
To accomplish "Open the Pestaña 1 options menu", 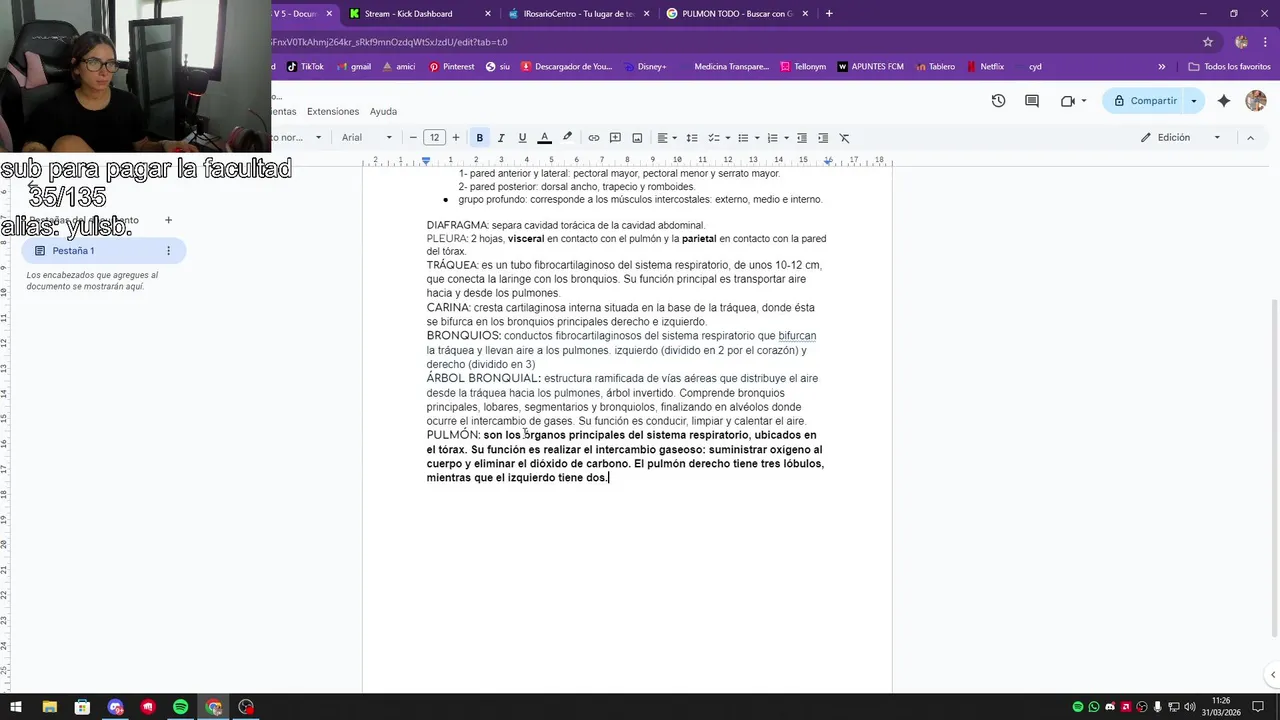I will 168,251.
